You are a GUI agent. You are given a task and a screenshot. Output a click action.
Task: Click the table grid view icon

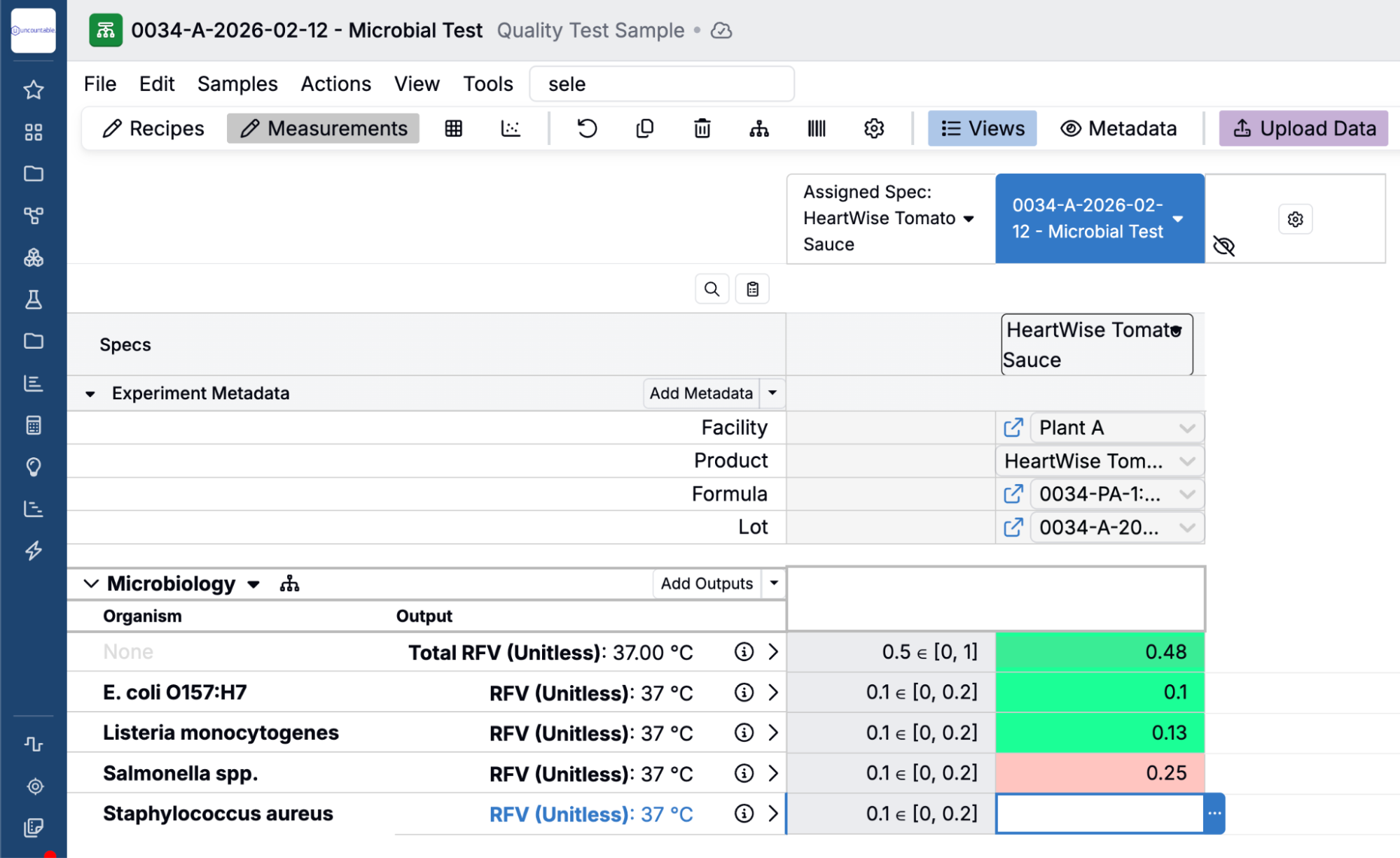click(454, 128)
